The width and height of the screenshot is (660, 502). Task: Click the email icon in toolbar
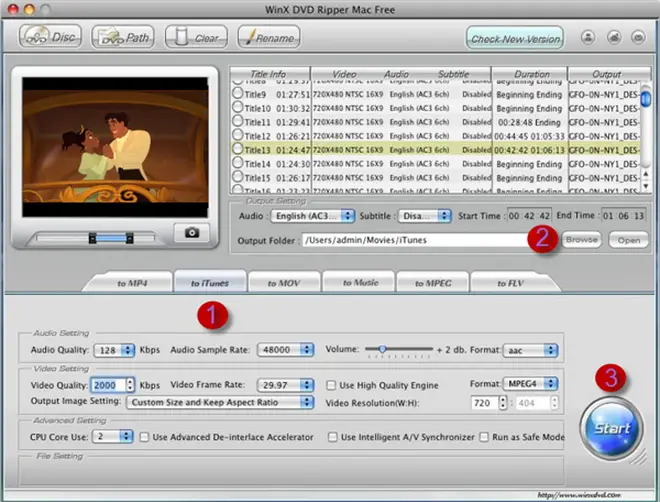639,37
